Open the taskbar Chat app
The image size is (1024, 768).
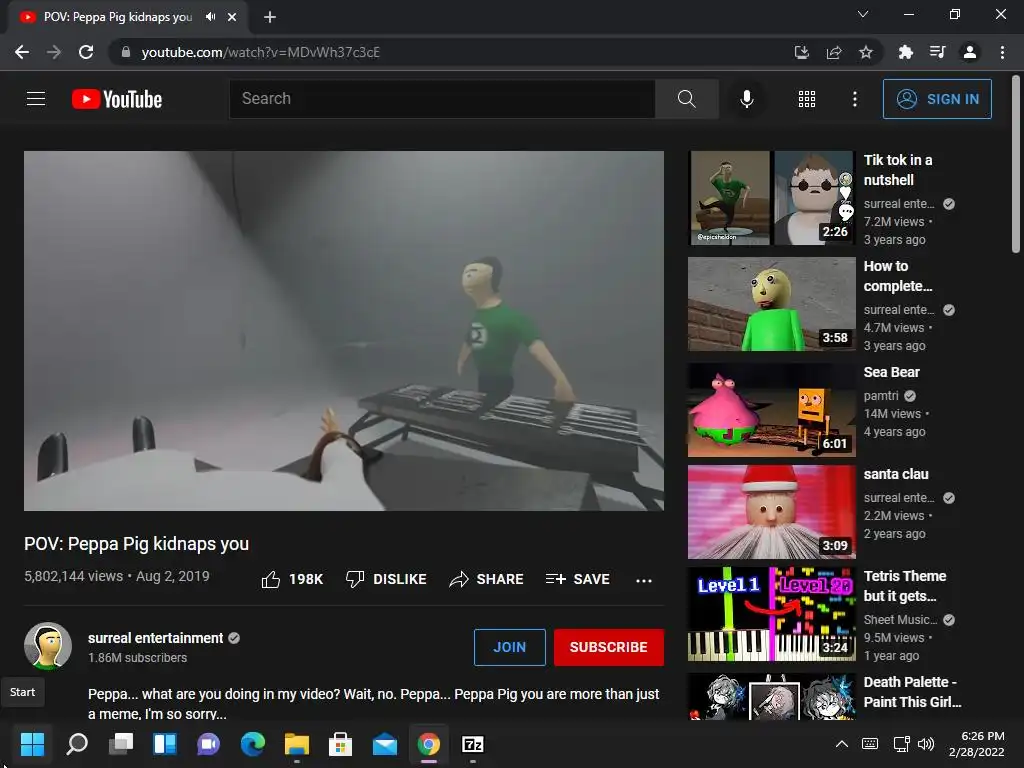pos(208,744)
